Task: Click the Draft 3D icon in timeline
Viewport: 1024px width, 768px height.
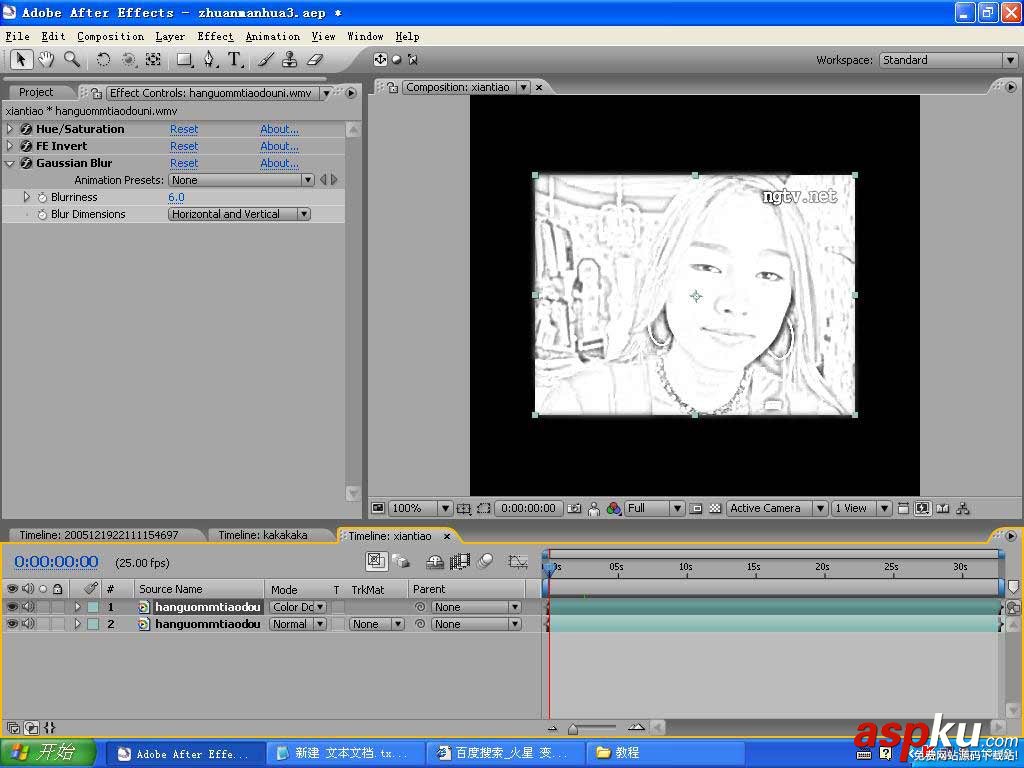Action: coord(400,561)
